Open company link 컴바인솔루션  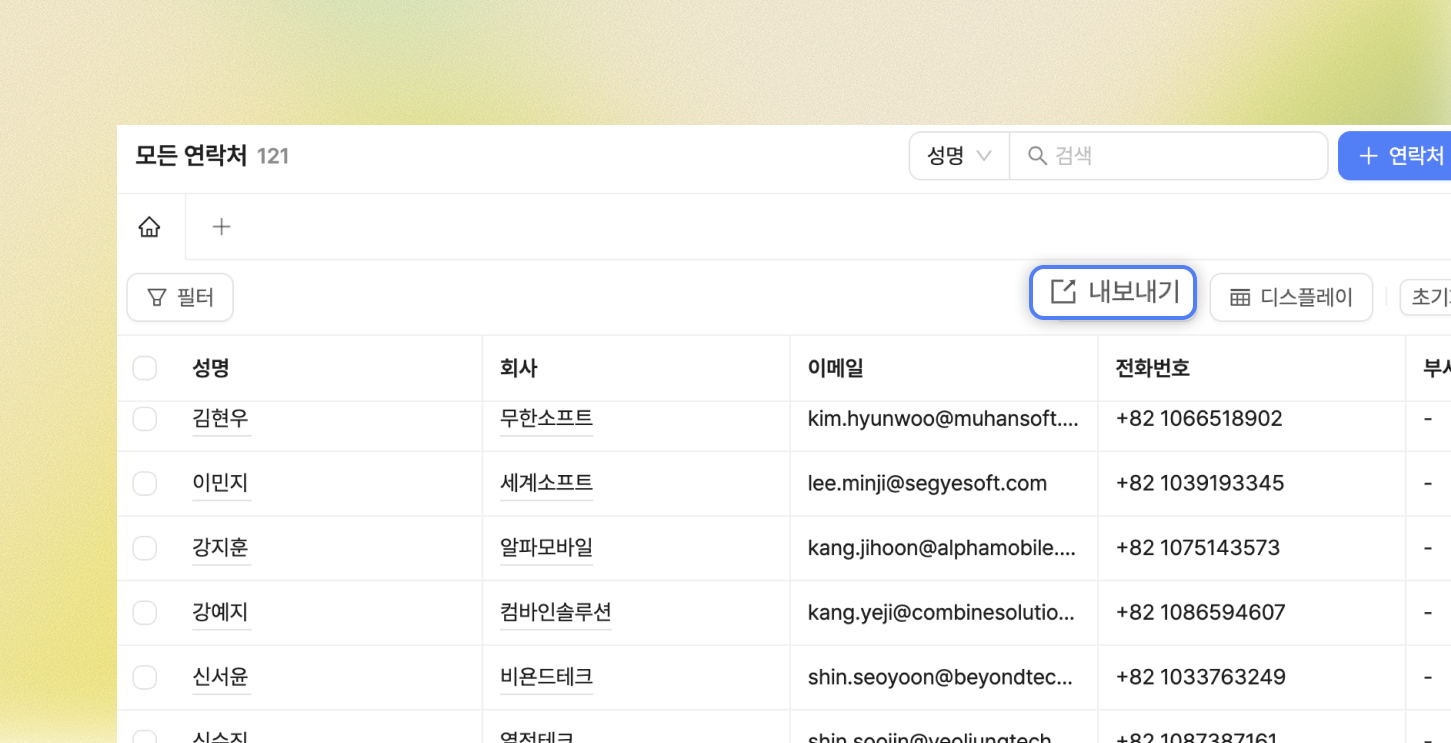coord(555,612)
